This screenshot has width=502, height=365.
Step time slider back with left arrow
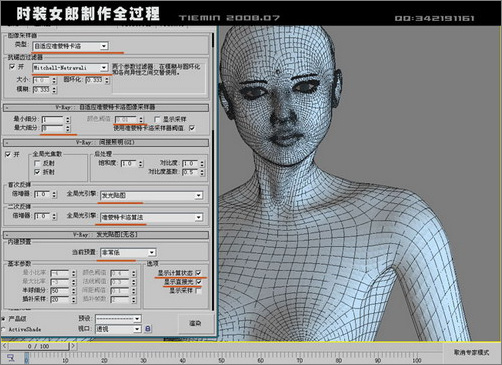(x=4, y=346)
